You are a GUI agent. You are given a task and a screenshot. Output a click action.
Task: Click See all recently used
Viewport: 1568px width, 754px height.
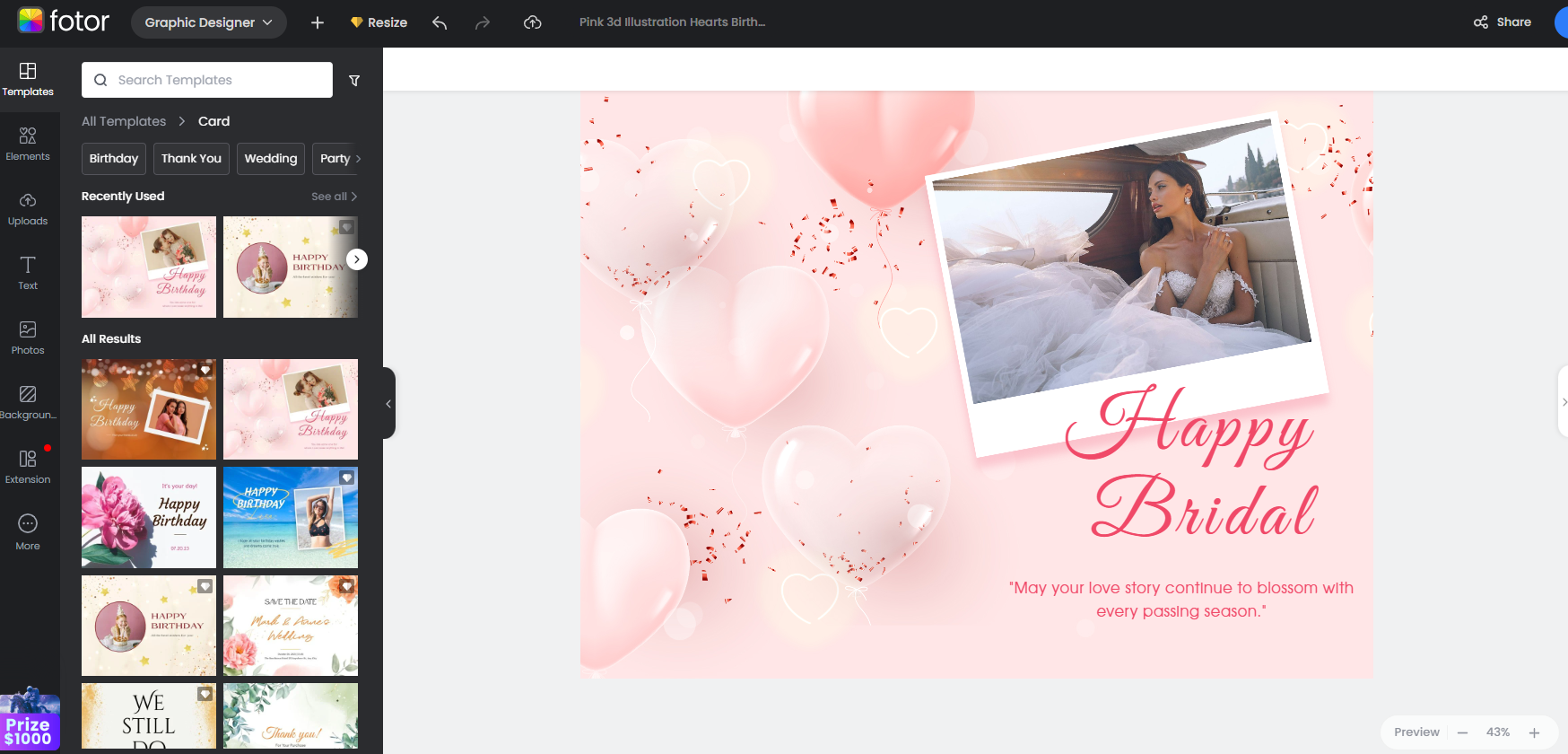tap(334, 197)
